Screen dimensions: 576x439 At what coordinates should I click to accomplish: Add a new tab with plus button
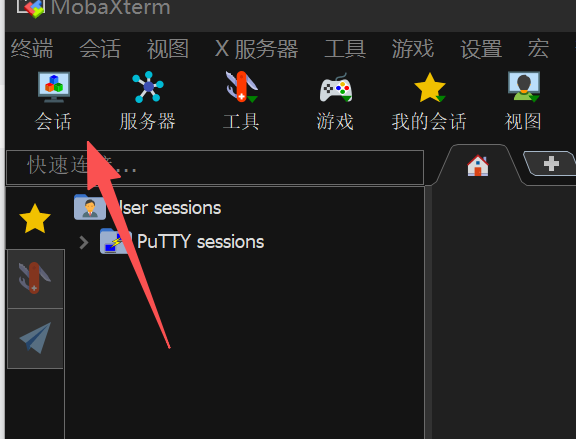[x=551, y=164]
